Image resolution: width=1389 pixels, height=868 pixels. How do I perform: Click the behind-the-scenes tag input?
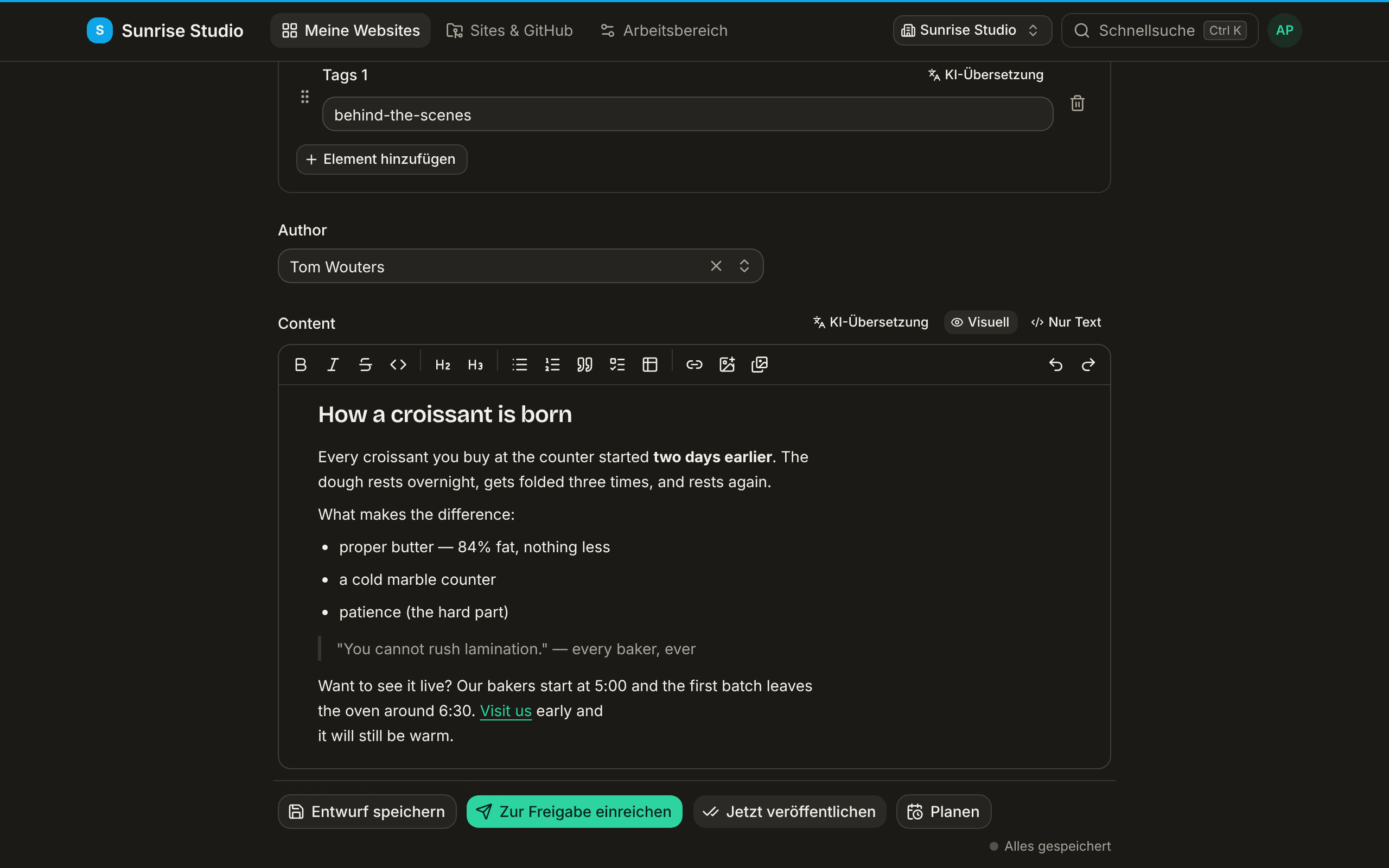click(687, 114)
